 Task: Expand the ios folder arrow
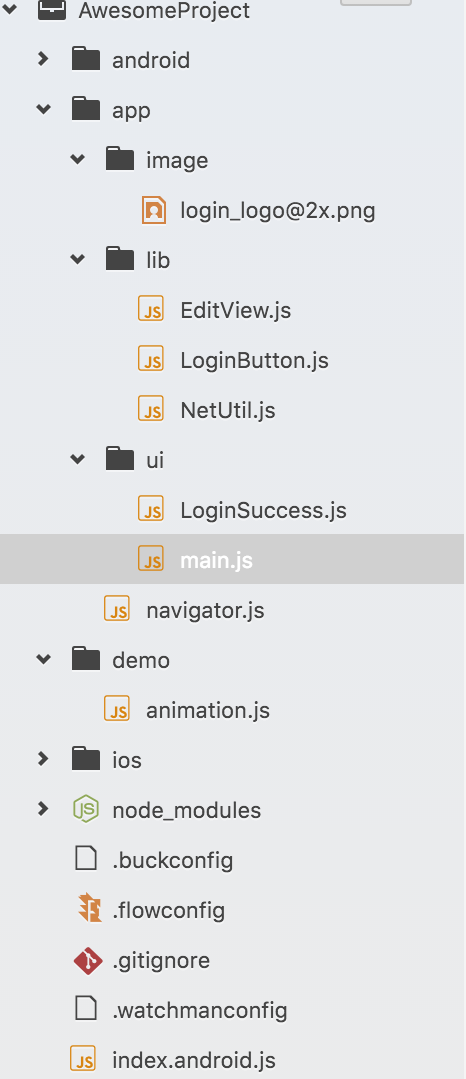pos(43,760)
